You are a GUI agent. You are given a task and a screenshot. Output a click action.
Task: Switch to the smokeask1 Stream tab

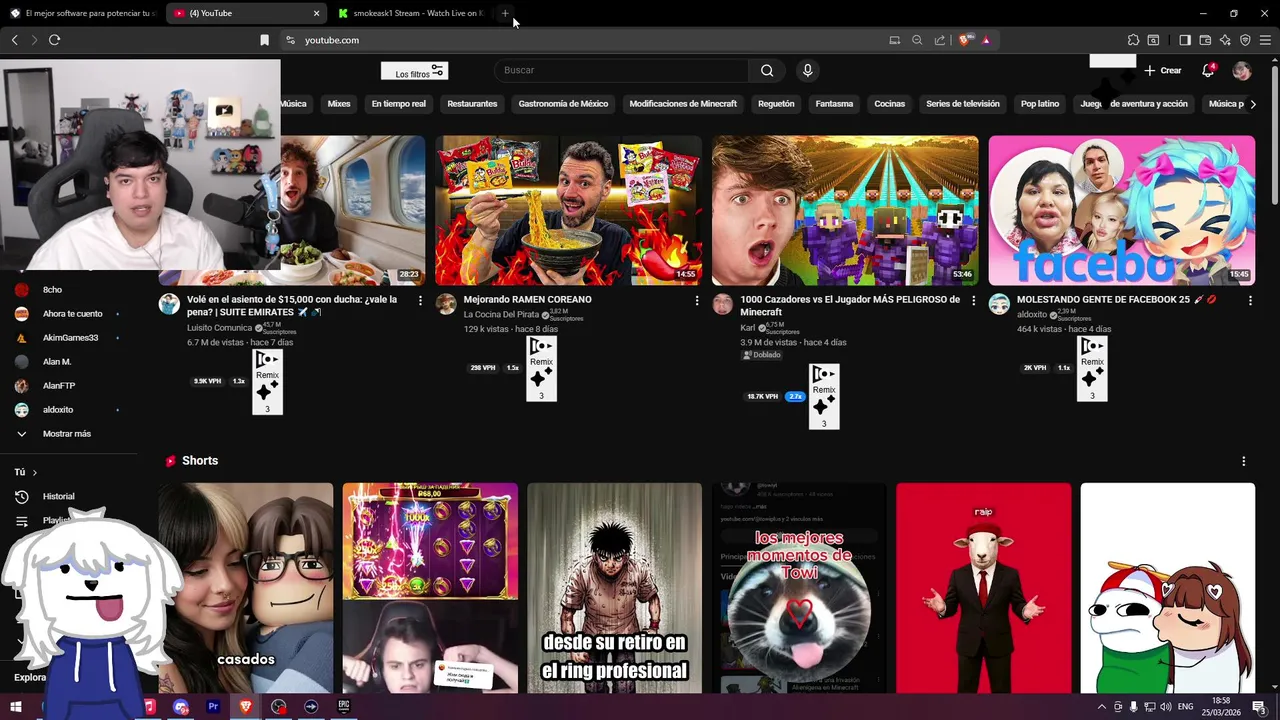click(410, 13)
